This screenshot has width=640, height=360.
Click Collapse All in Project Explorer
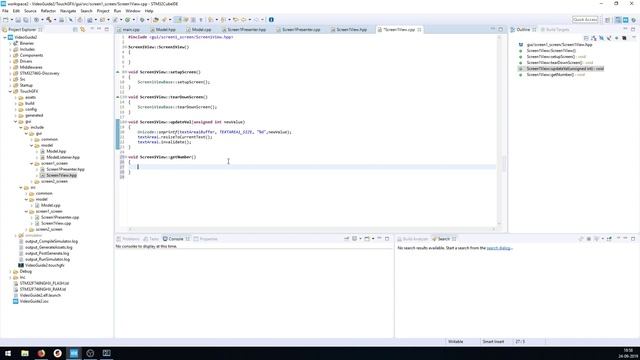(x=75, y=29)
